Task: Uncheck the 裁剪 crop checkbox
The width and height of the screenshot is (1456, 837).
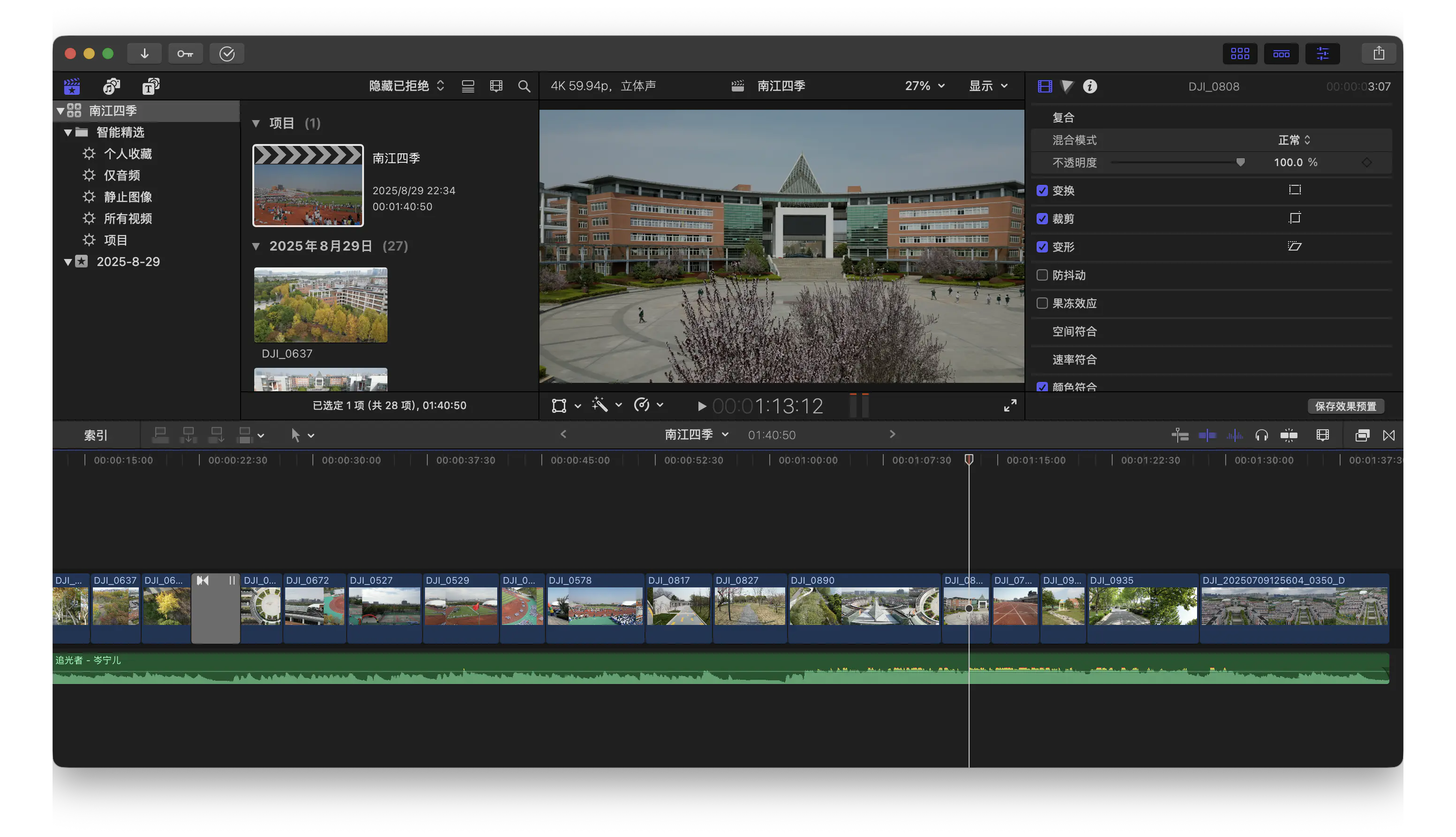Action: pos(1042,219)
